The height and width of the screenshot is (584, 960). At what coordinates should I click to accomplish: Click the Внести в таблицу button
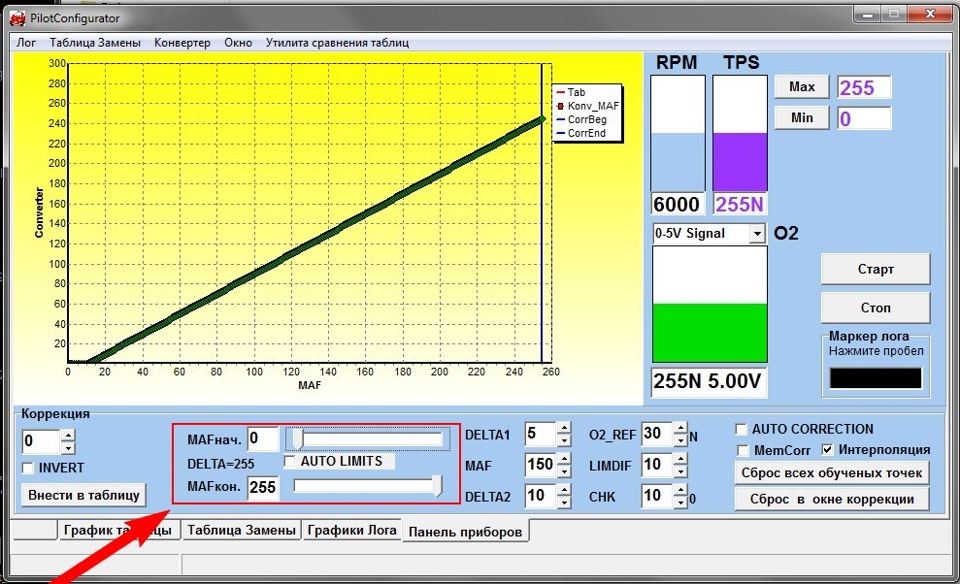coord(84,495)
